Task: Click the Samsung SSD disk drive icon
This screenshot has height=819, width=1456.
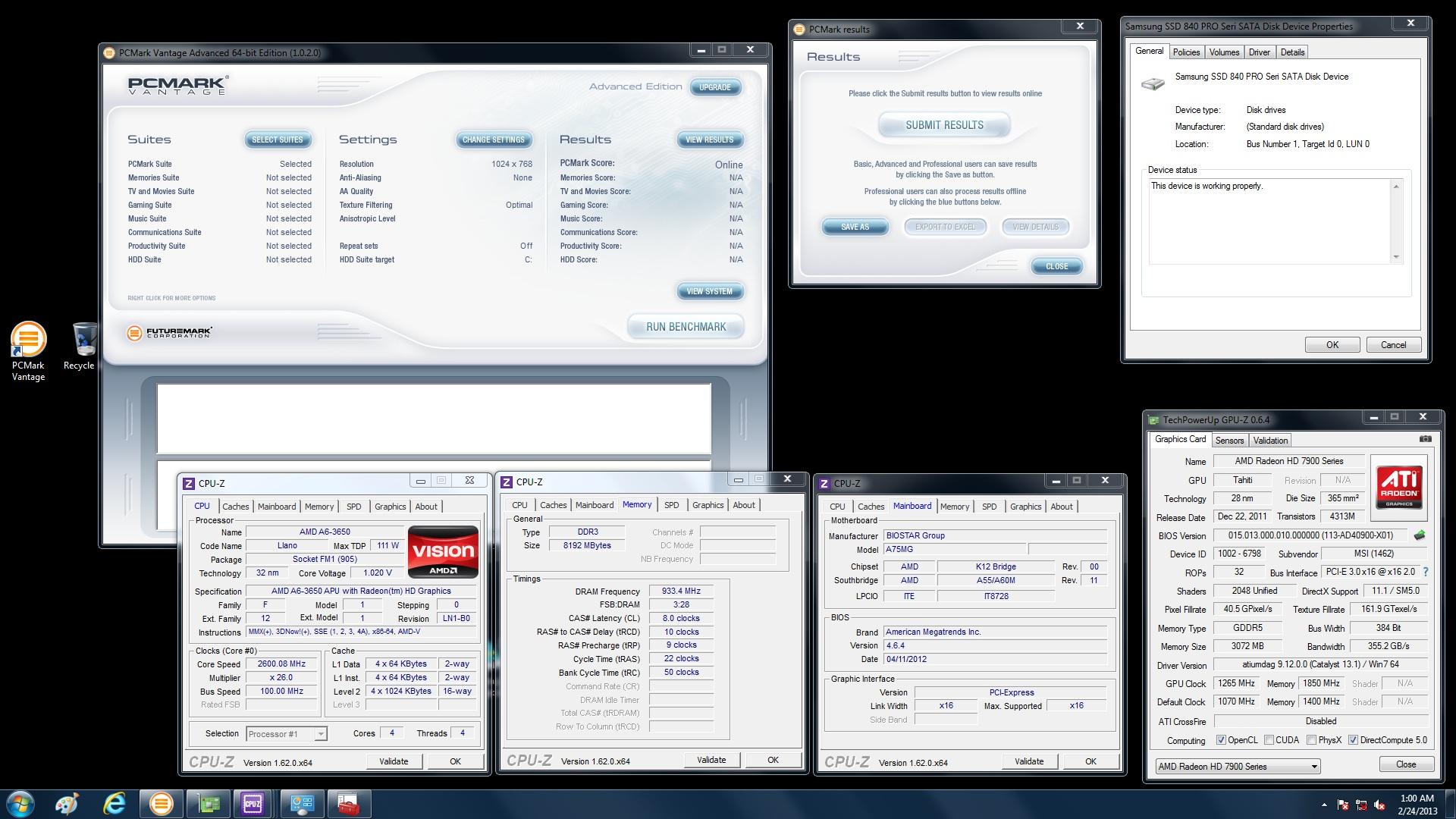Action: [x=1153, y=83]
